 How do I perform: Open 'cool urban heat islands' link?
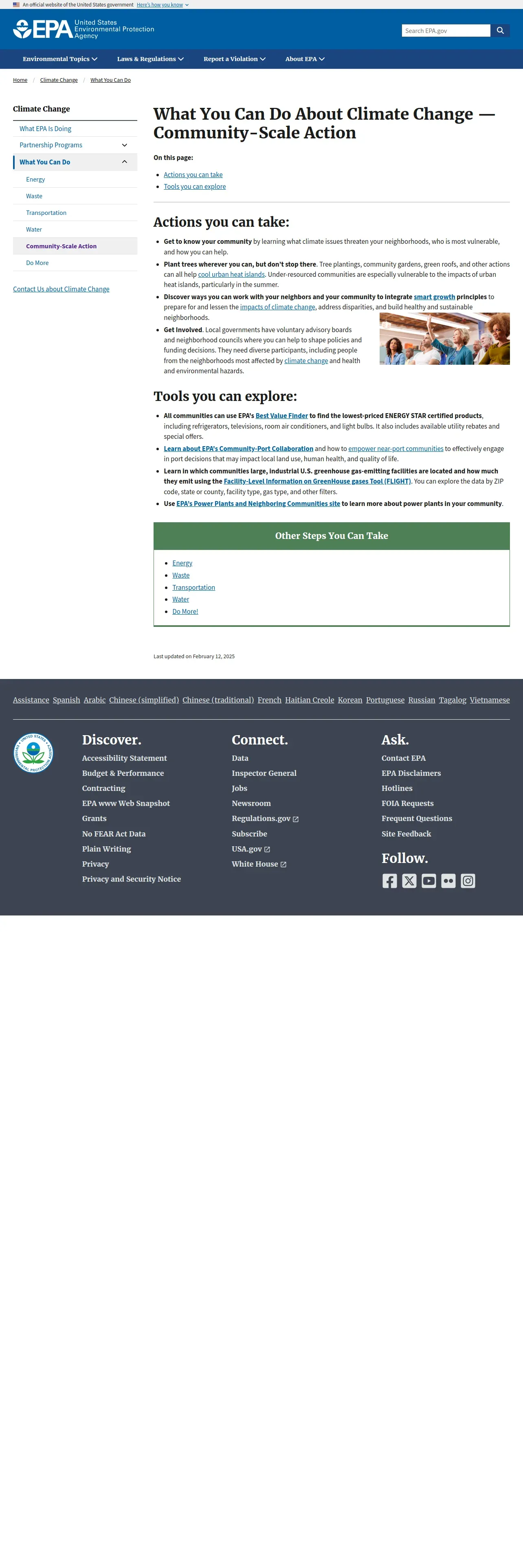[x=231, y=274]
